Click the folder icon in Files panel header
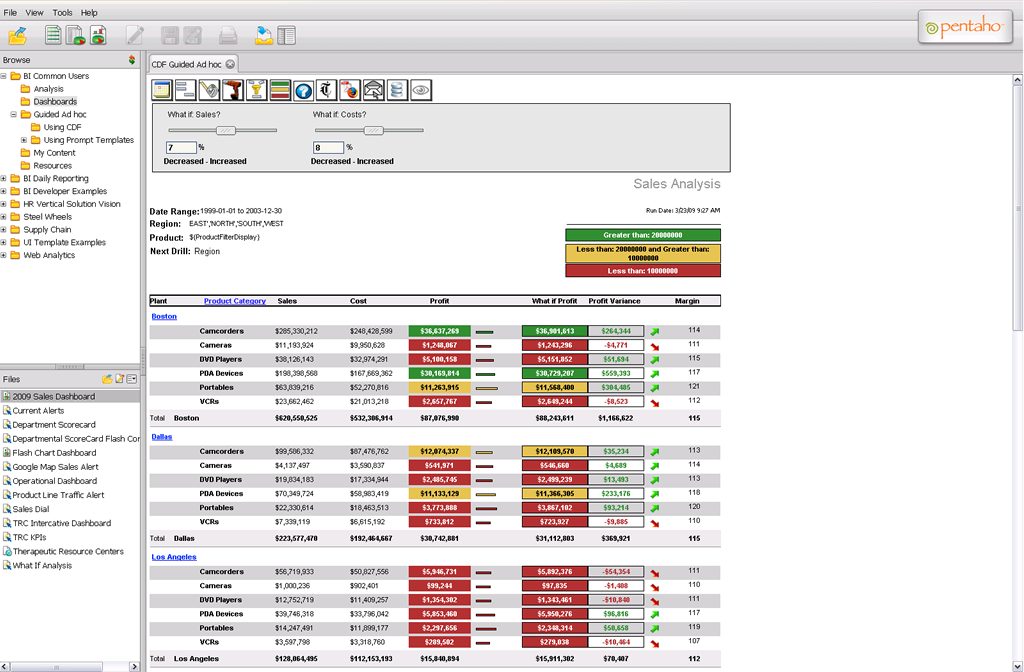Viewport: 1024px width, 672px height. click(107, 379)
